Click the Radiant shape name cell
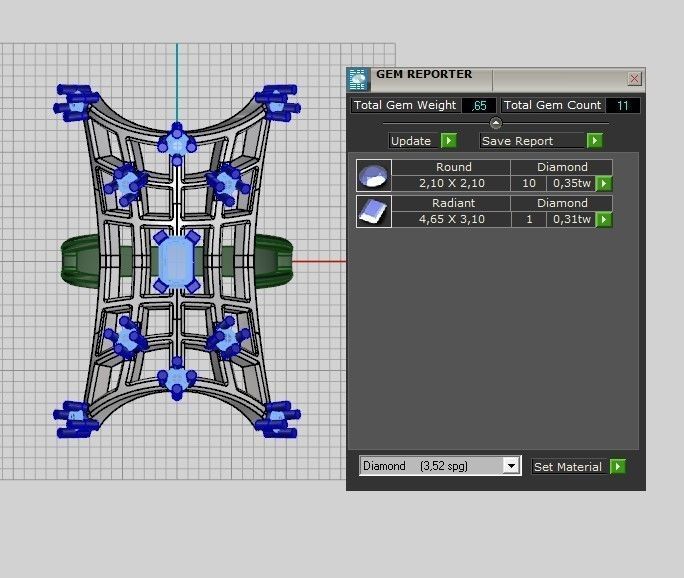This screenshot has width=684, height=578. (x=451, y=203)
